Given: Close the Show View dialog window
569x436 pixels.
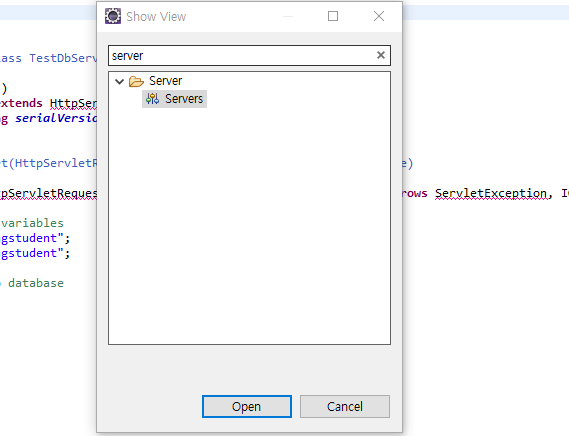Looking at the screenshot, I should [379, 16].
